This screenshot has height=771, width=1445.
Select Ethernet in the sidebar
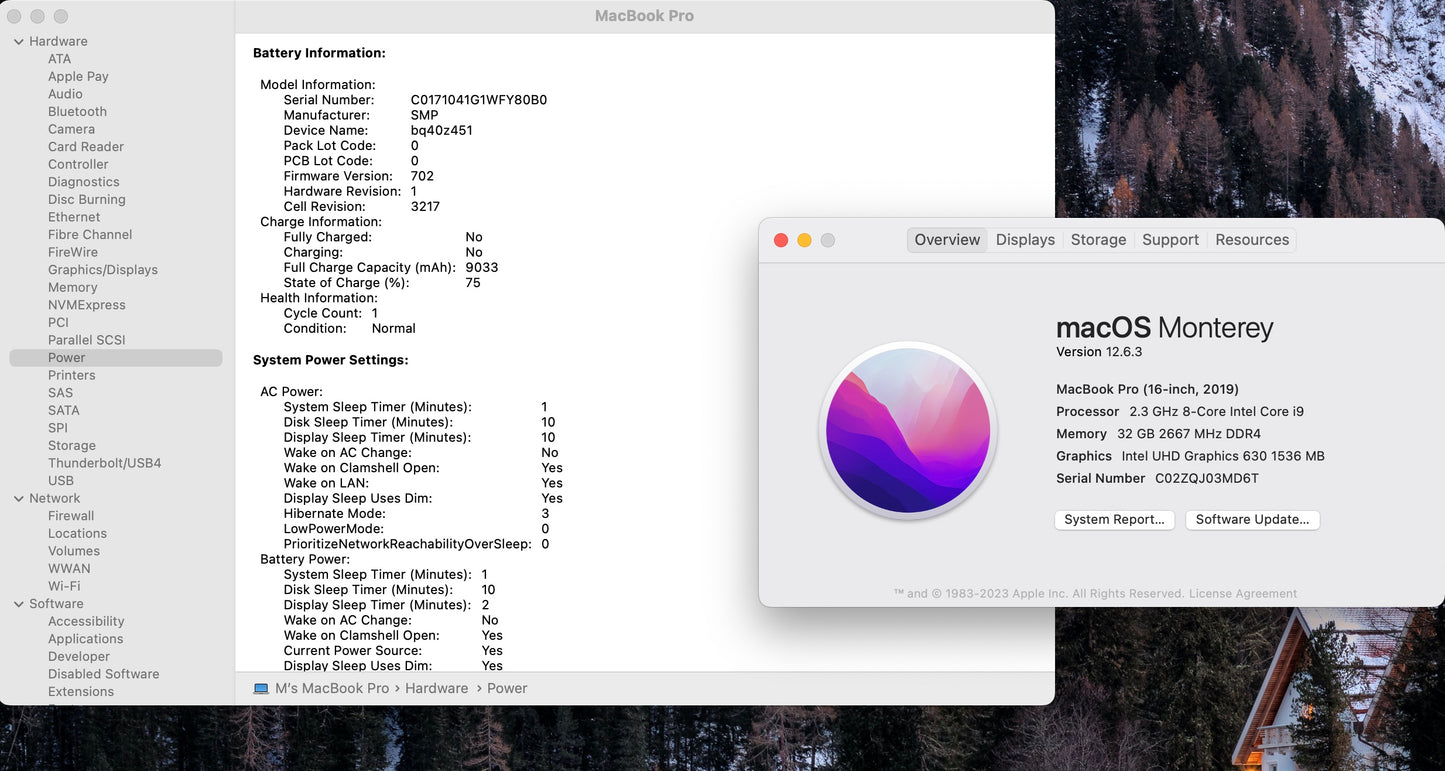pos(74,217)
